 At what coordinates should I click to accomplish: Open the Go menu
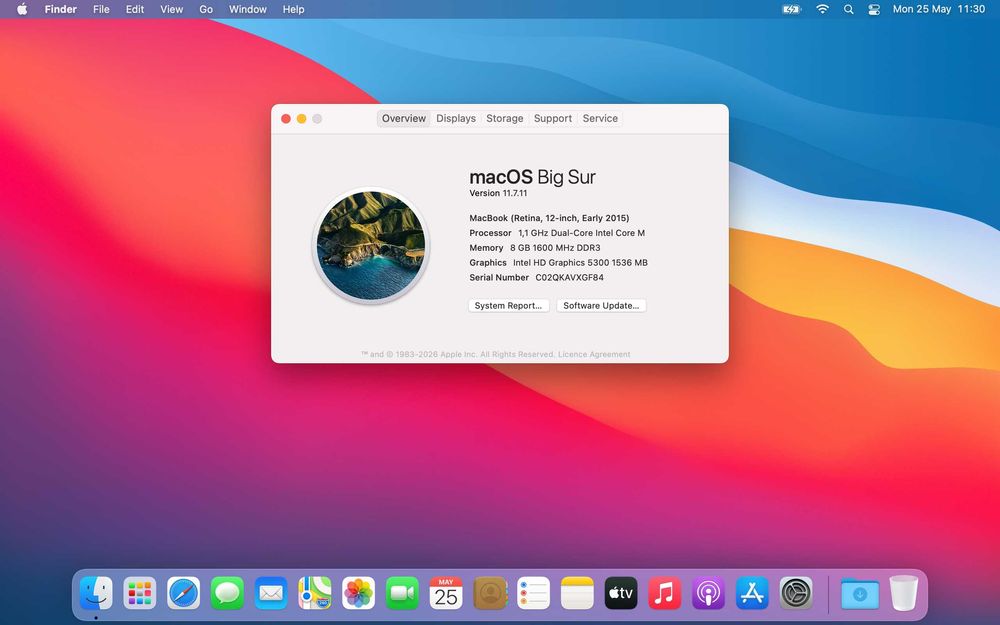coord(206,9)
